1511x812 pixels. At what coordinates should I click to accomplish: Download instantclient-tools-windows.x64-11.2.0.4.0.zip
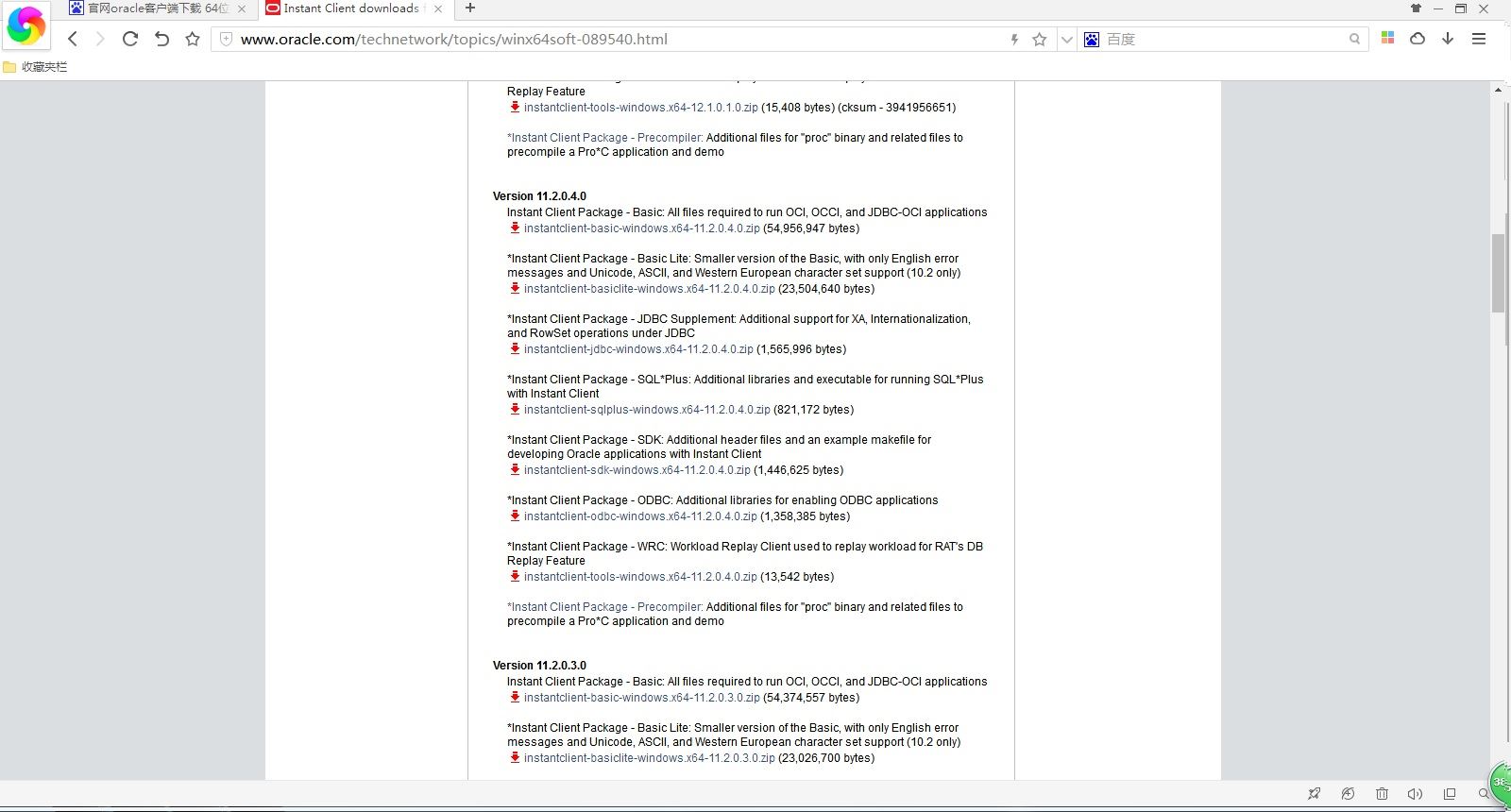[640, 577]
